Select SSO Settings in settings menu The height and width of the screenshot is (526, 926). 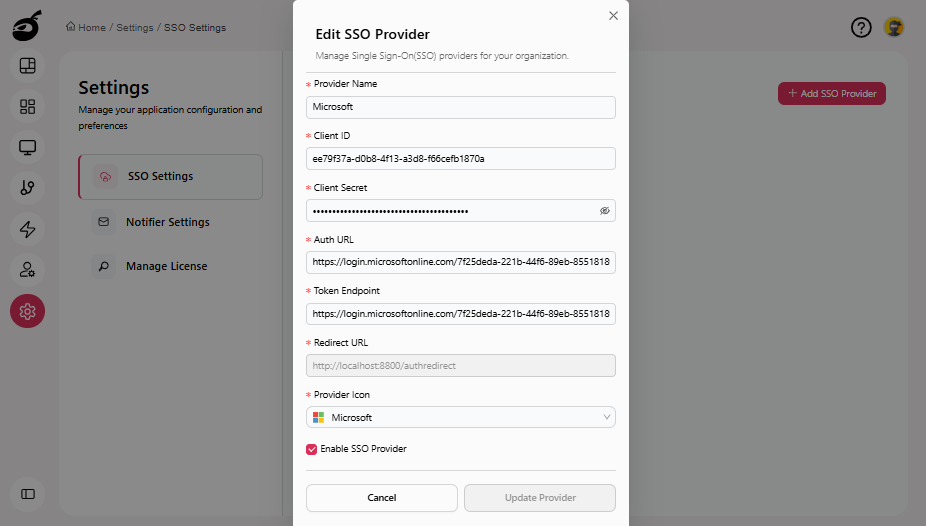coord(170,177)
